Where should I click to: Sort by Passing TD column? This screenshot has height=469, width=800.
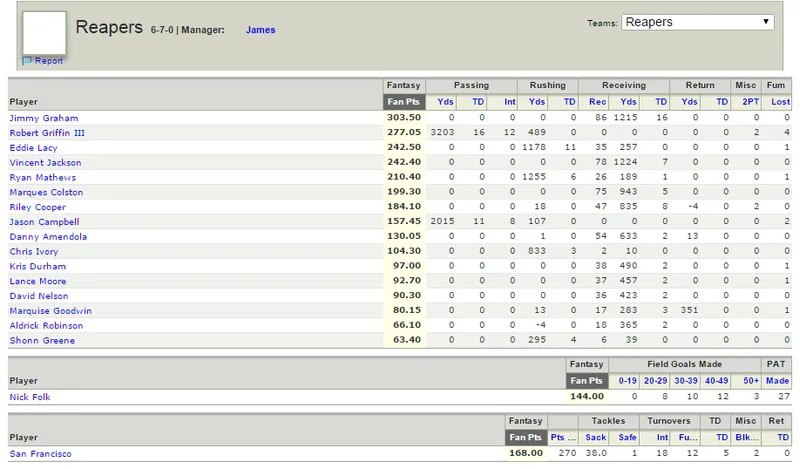478,102
